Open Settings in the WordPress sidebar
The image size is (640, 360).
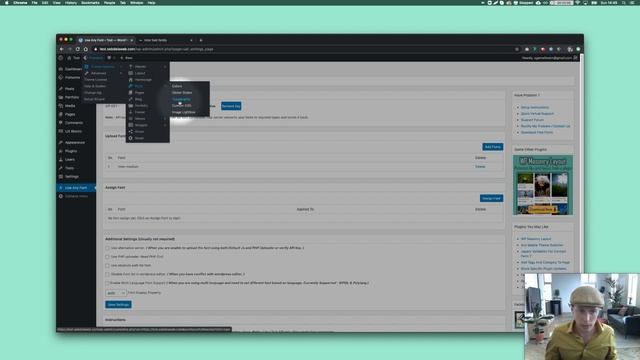click(x=71, y=176)
